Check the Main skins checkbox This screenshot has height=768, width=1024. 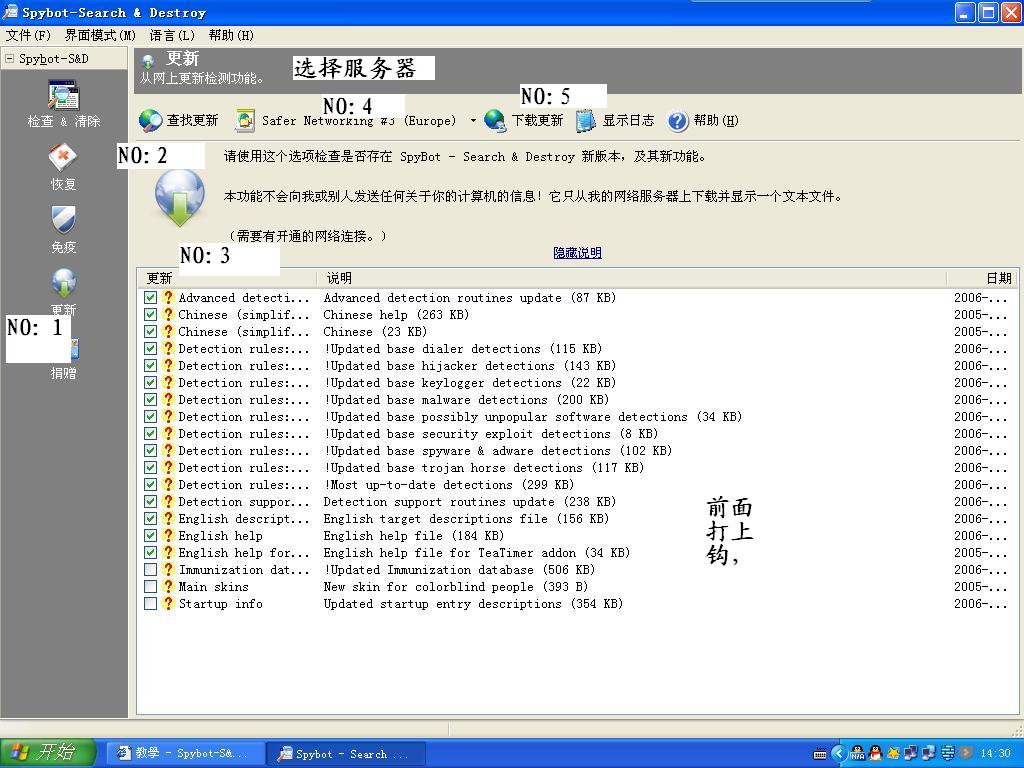(x=150, y=586)
